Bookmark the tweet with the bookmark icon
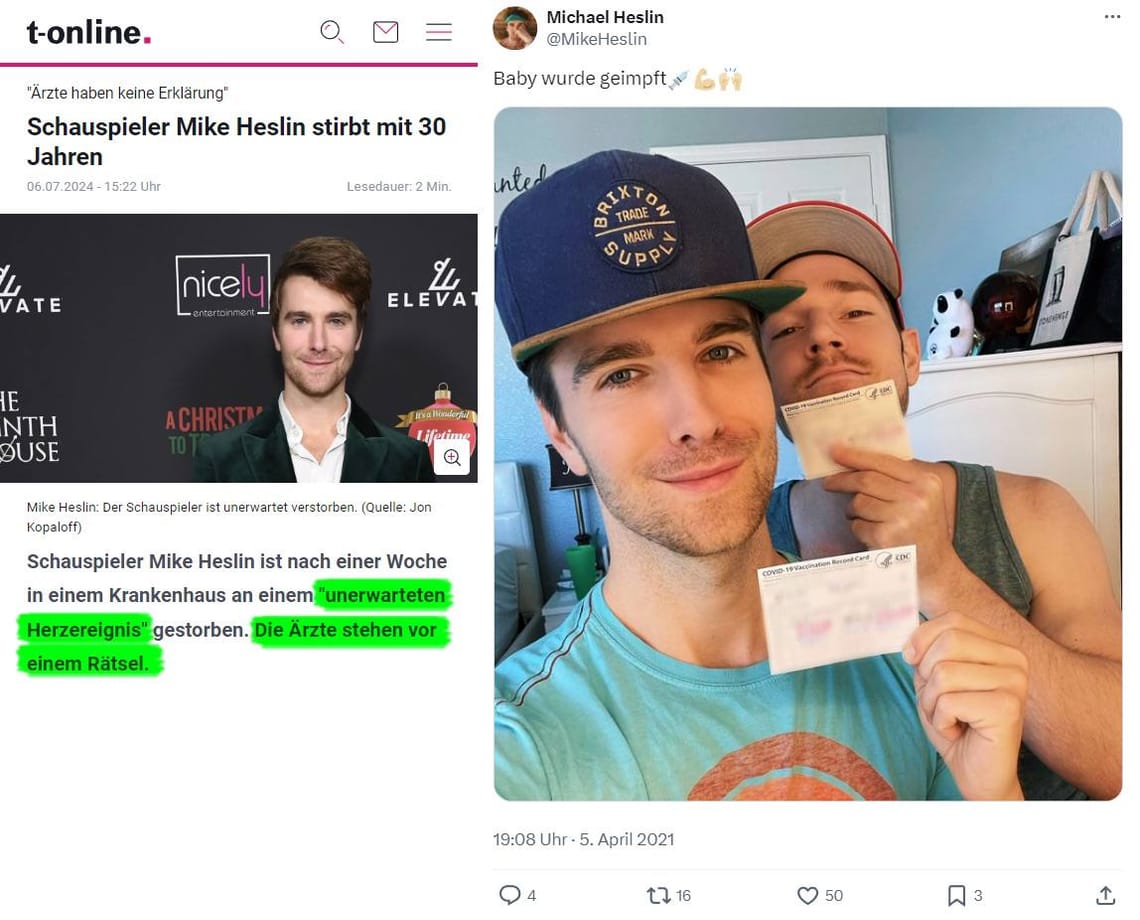 (x=957, y=895)
